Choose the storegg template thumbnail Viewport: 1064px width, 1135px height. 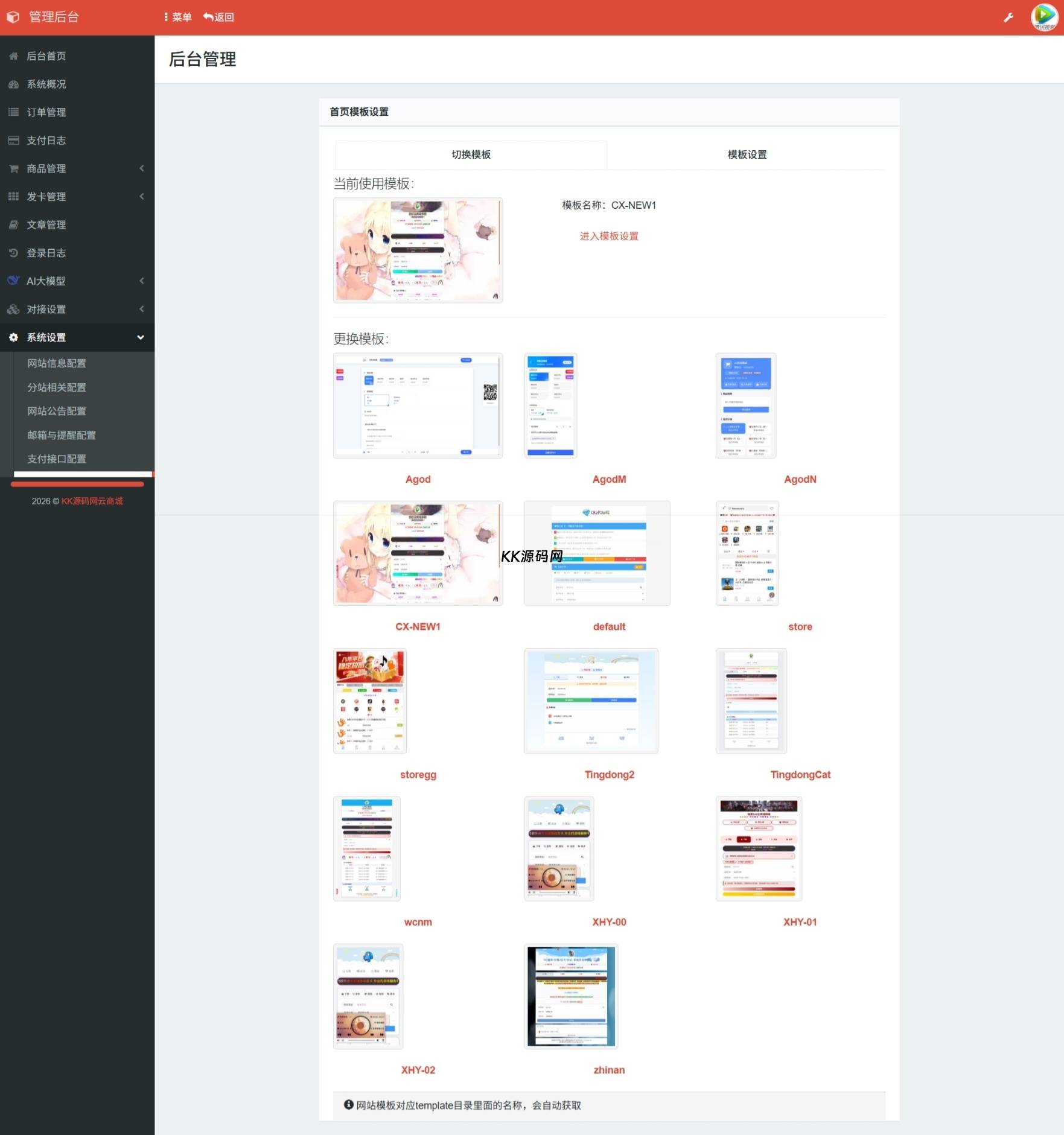370,701
